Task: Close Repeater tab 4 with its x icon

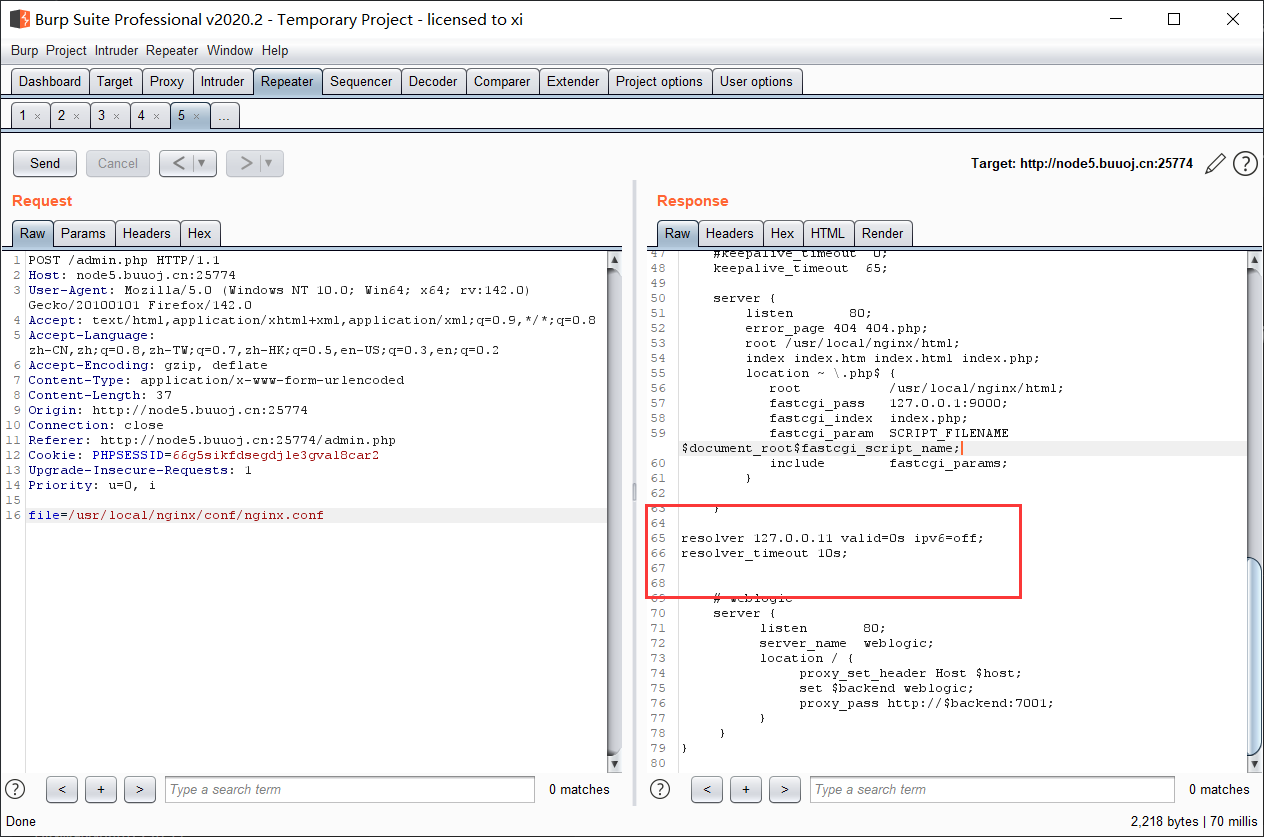Action: [x=156, y=117]
